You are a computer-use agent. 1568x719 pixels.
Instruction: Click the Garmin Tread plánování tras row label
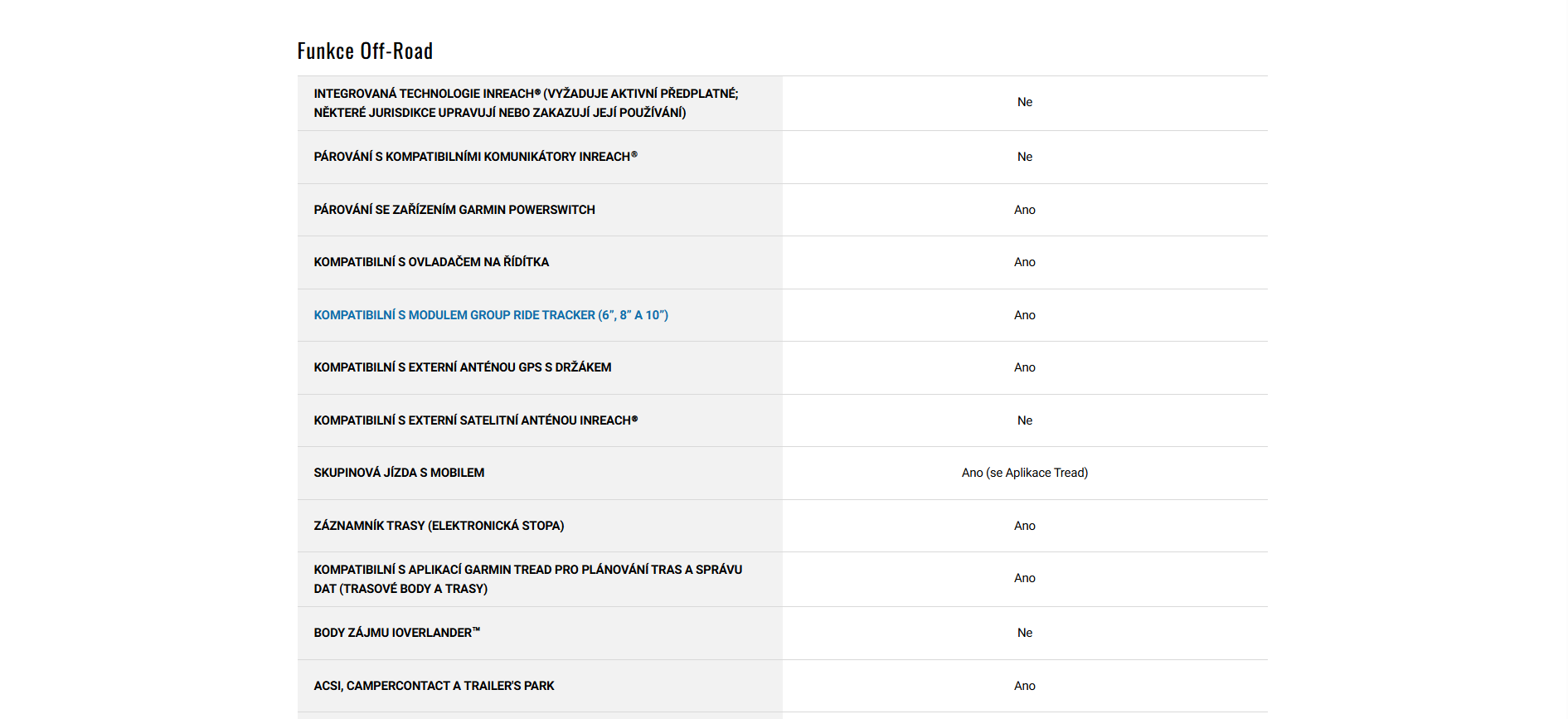pyautogui.click(x=527, y=579)
